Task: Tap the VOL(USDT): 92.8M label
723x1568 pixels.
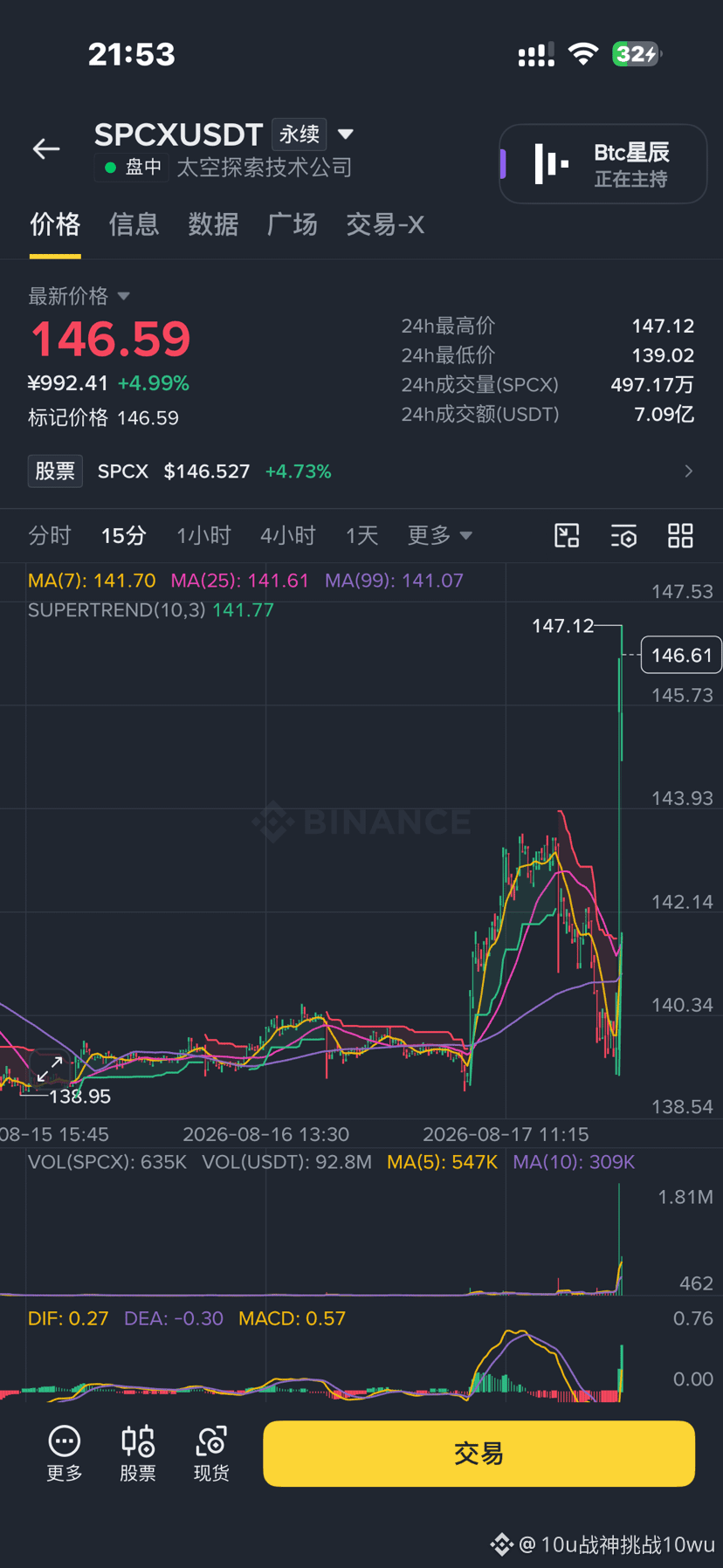Action: tap(286, 1162)
